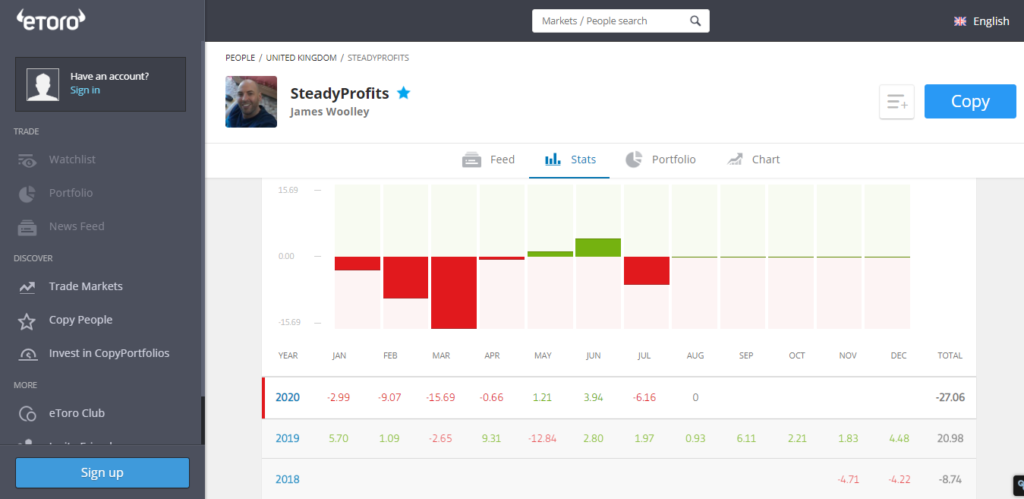Click the search magnifier icon
This screenshot has height=499, width=1024.
(x=696, y=21)
